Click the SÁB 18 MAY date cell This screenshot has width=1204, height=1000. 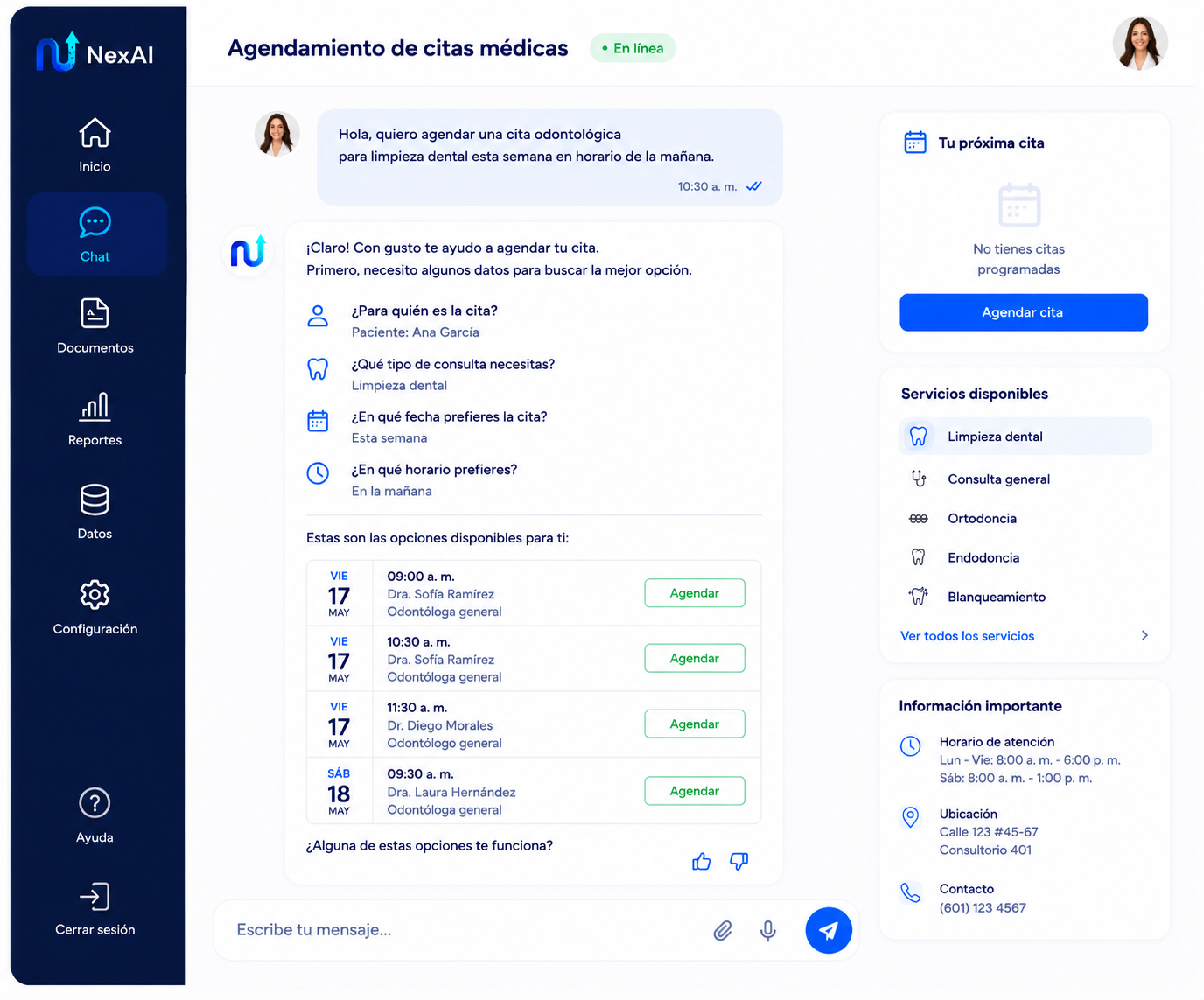[x=339, y=791]
